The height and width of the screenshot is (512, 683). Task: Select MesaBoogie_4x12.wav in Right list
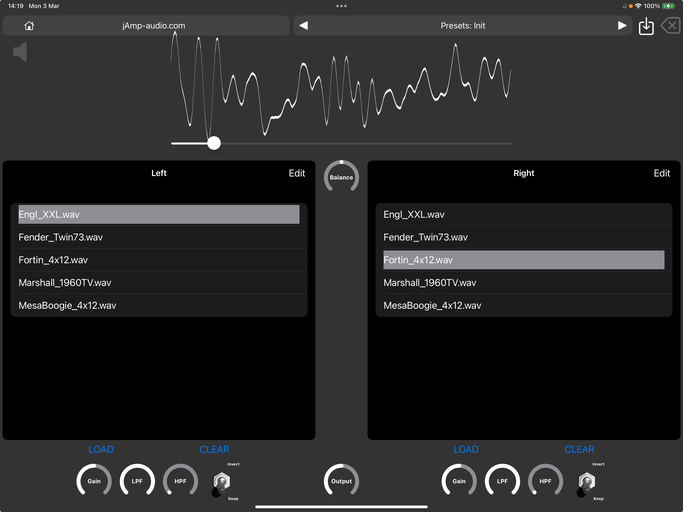click(x=524, y=305)
